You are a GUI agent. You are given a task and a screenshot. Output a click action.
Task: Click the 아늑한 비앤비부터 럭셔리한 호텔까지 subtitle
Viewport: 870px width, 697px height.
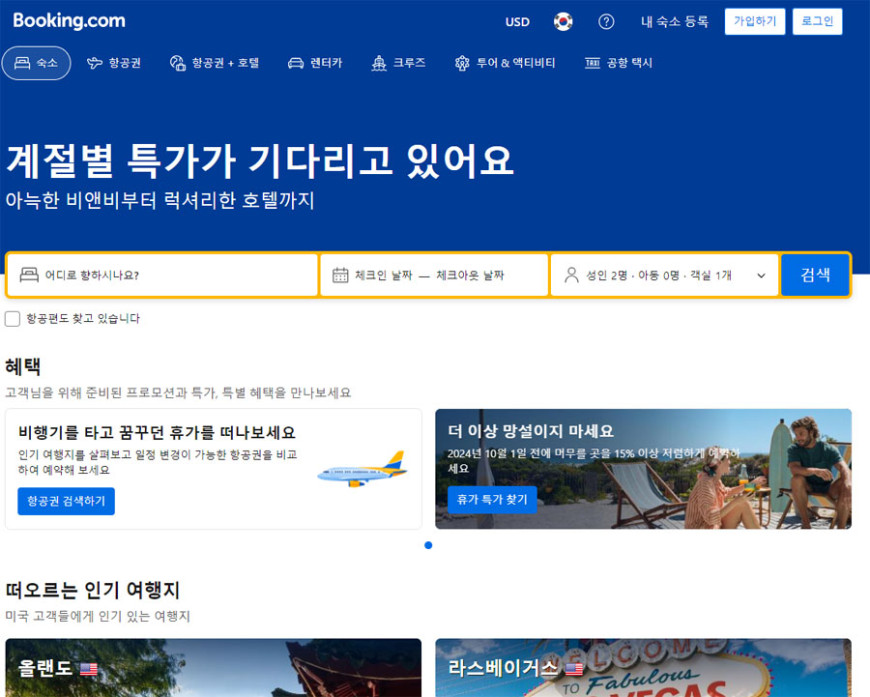pyautogui.click(x=160, y=200)
